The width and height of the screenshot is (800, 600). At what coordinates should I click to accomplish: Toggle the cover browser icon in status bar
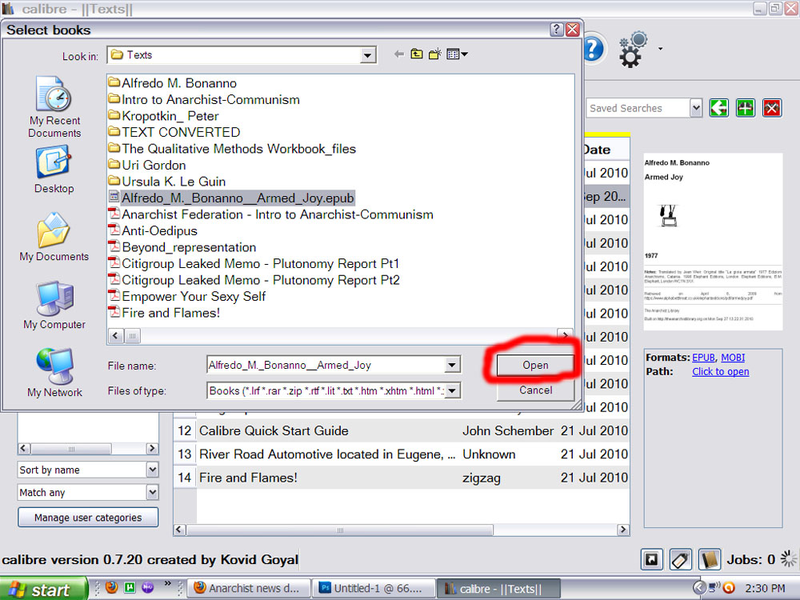(652, 560)
